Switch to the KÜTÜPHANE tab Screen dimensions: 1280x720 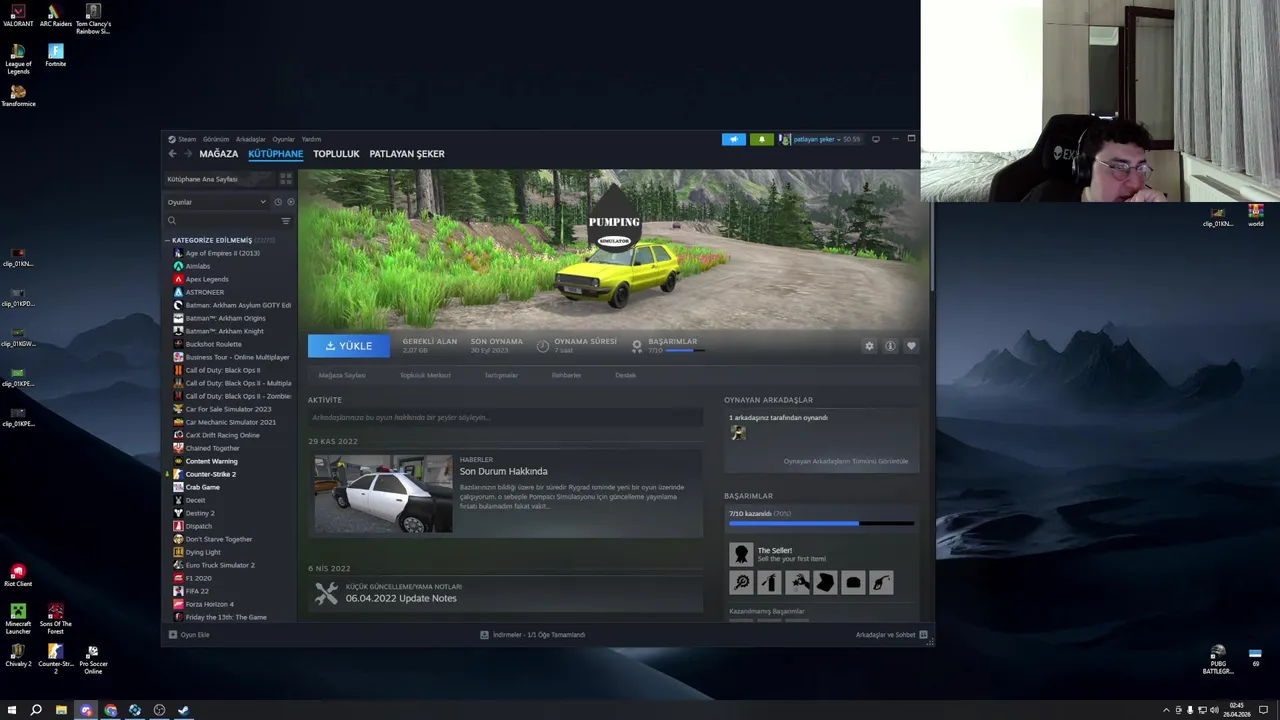(x=275, y=154)
